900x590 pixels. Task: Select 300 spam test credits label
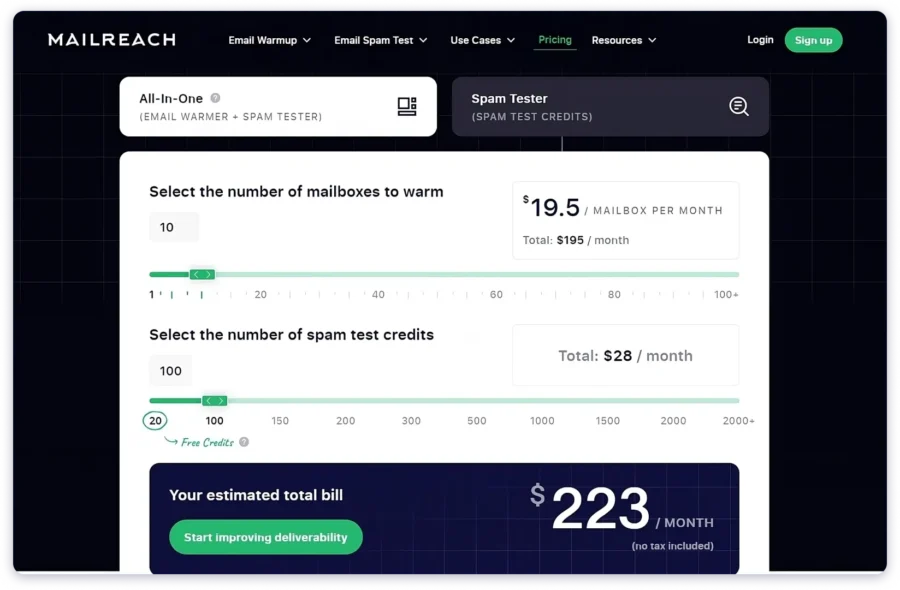coord(411,421)
